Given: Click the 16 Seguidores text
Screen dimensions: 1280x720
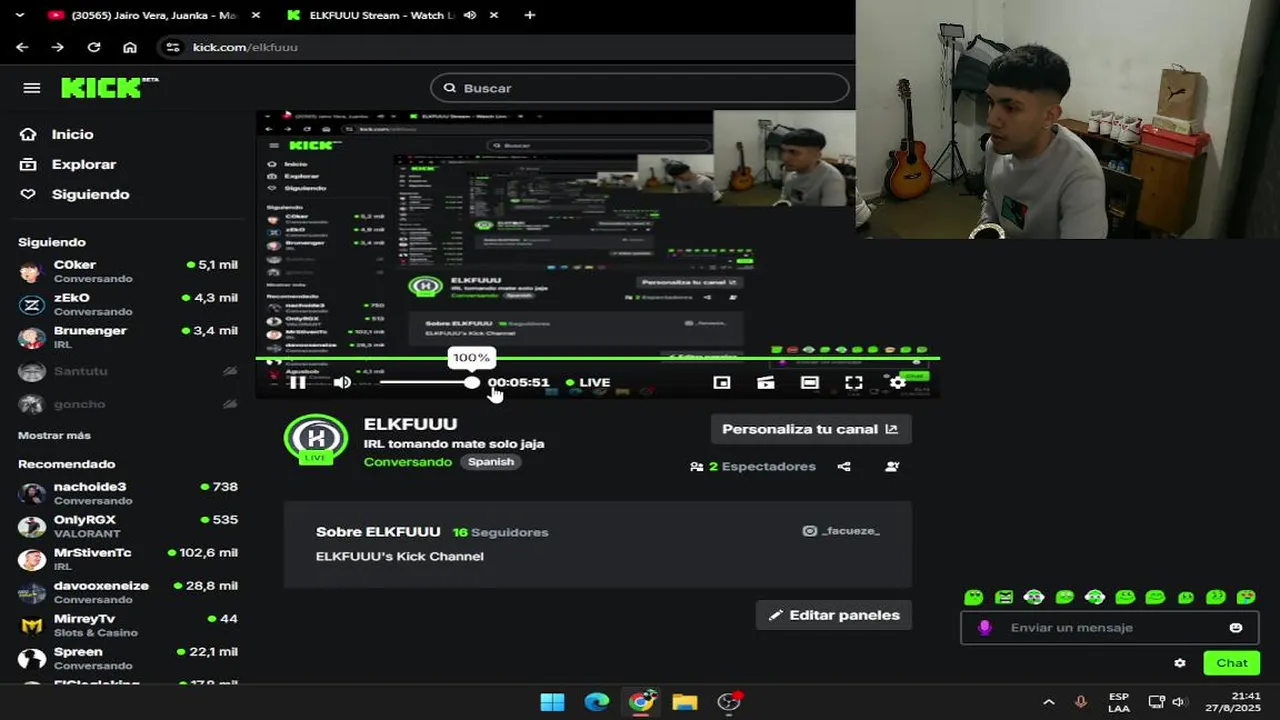Looking at the screenshot, I should (x=500, y=532).
